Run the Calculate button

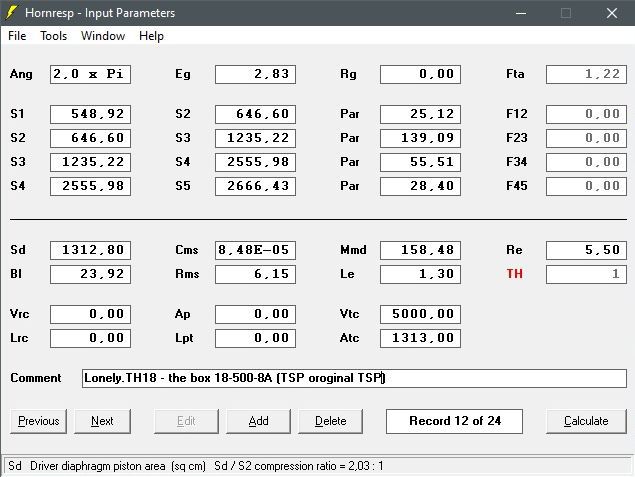(586, 421)
